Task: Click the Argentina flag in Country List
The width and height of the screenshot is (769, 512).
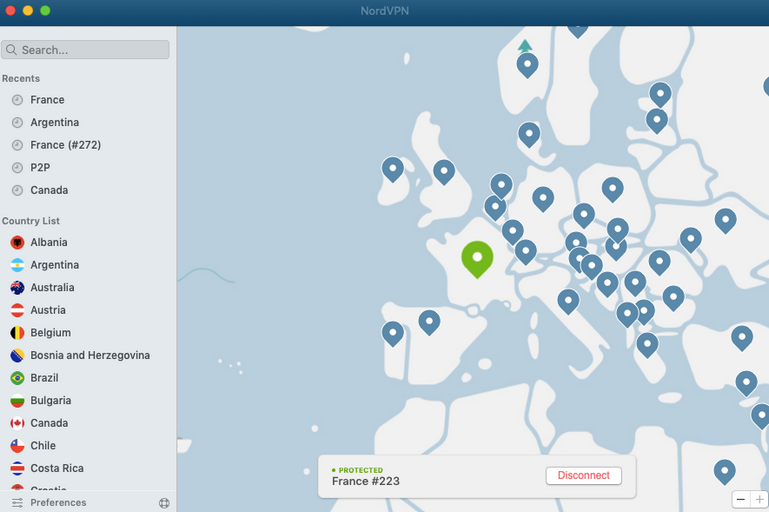Action: coord(17,265)
